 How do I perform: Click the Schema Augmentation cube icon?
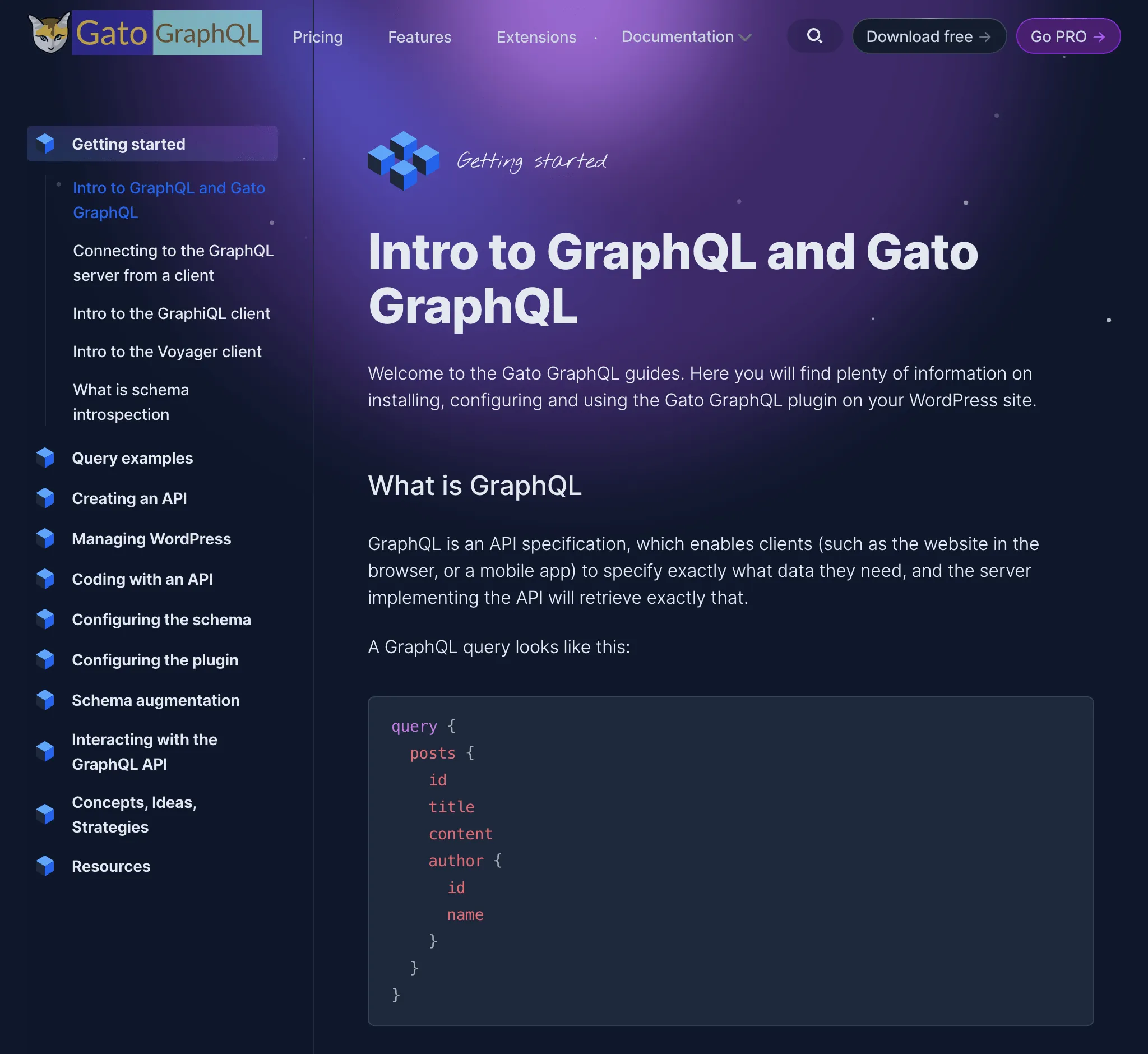(46, 699)
